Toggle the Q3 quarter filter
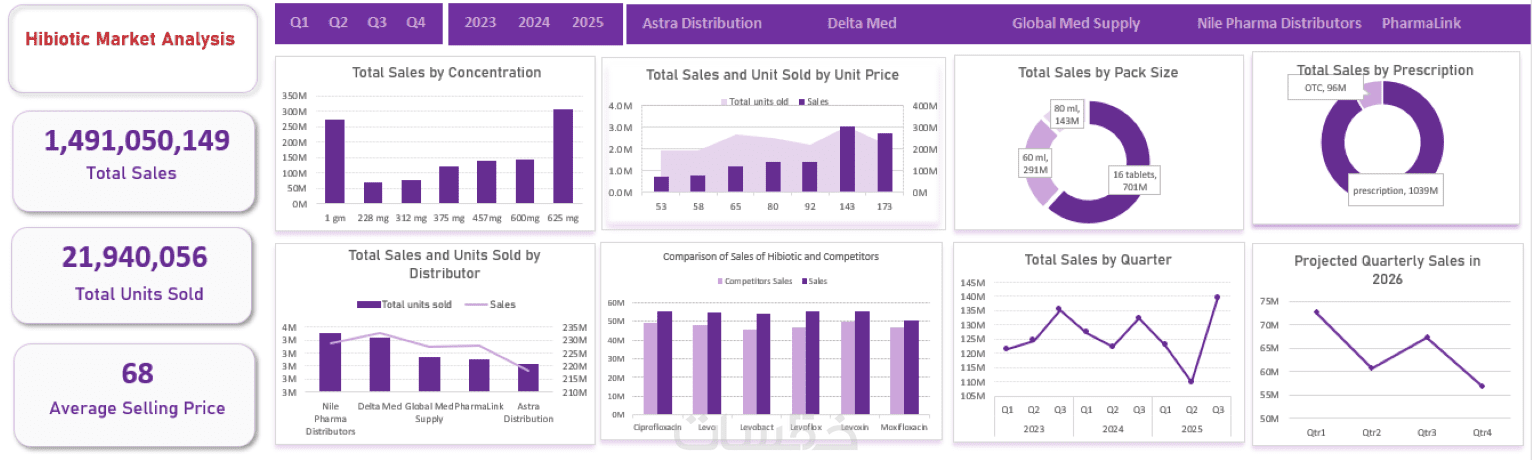Image resolution: width=1532 pixels, height=460 pixels. click(x=377, y=23)
